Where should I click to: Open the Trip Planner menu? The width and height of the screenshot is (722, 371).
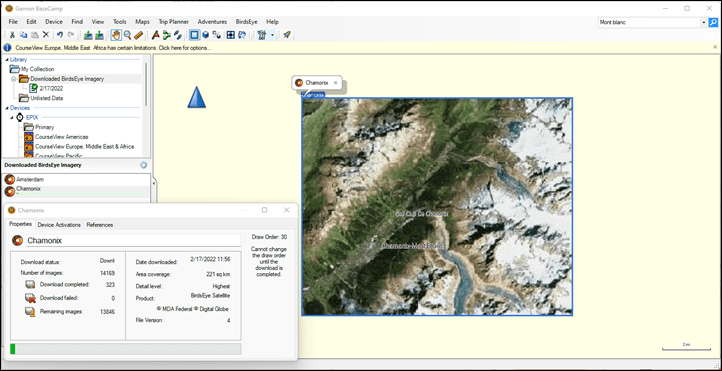click(174, 22)
